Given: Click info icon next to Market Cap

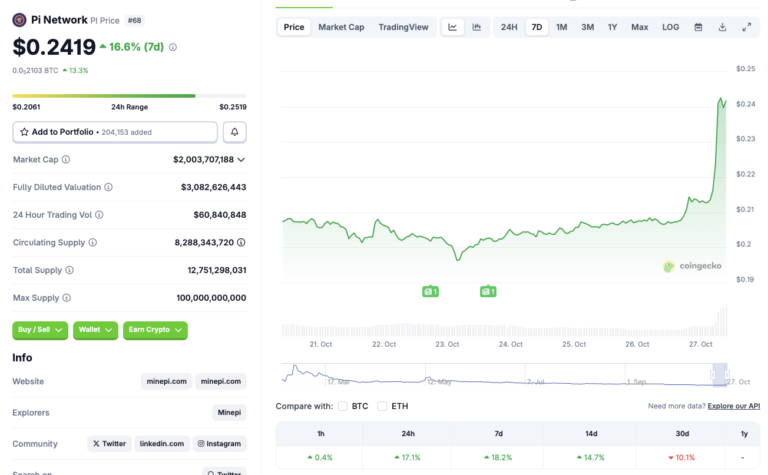Looking at the screenshot, I should tap(65, 160).
